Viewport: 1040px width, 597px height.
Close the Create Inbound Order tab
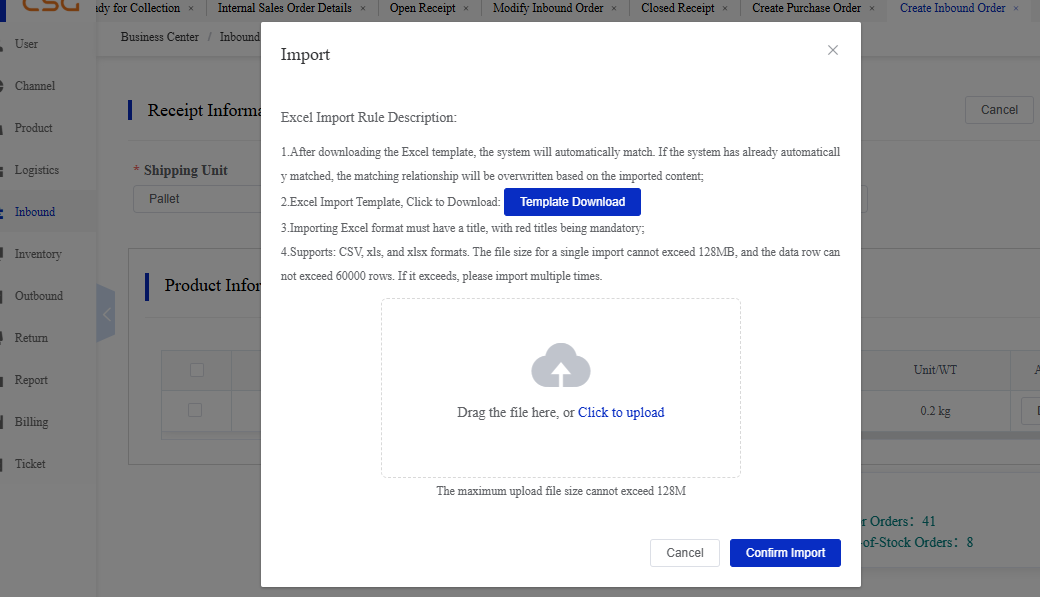(1015, 9)
